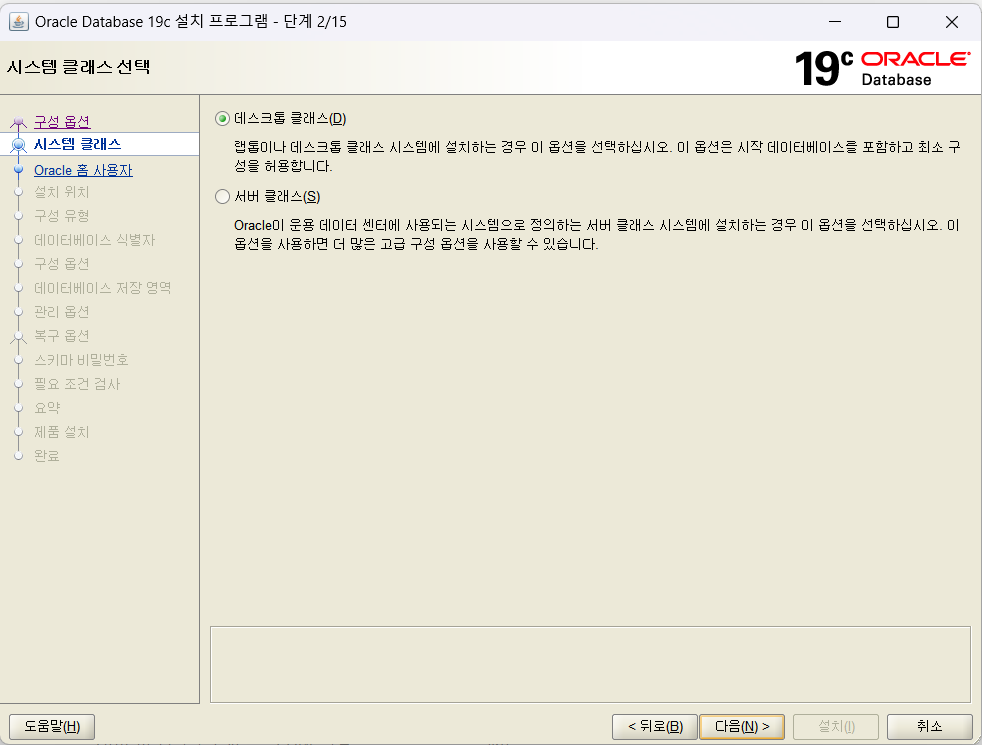
Task: Open the 구성 옵션 link in sidebar
Action: pos(62,121)
